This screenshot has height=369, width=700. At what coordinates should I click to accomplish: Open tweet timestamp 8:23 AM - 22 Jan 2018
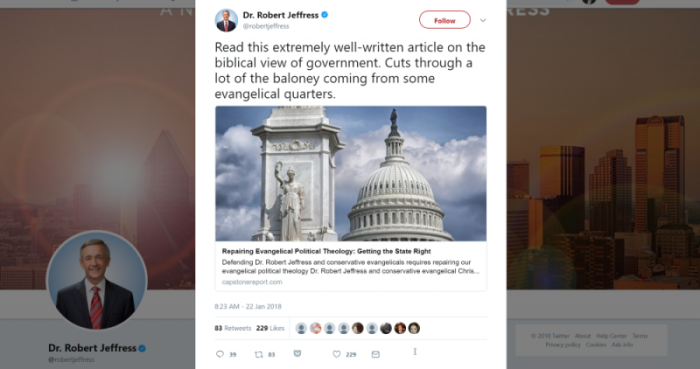coord(248,307)
